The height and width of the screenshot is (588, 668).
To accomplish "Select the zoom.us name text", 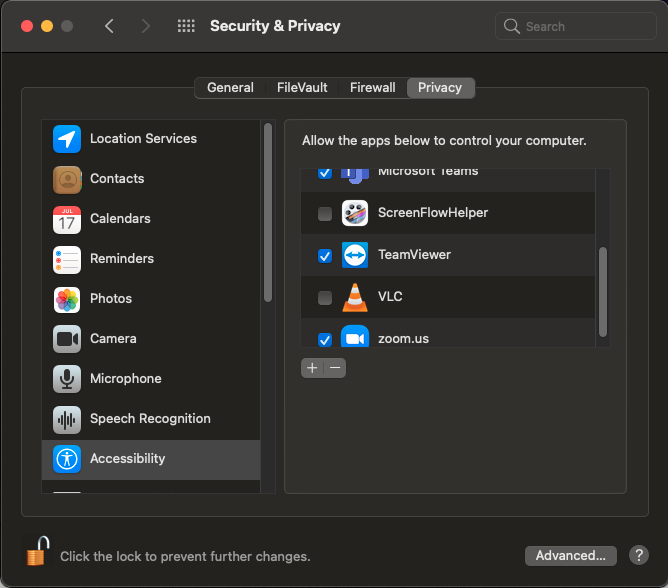I will tap(403, 339).
